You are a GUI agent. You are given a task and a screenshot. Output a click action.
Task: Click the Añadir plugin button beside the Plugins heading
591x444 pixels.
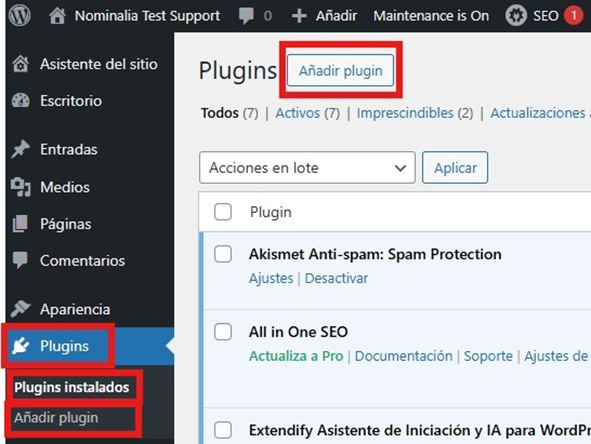(340, 70)
